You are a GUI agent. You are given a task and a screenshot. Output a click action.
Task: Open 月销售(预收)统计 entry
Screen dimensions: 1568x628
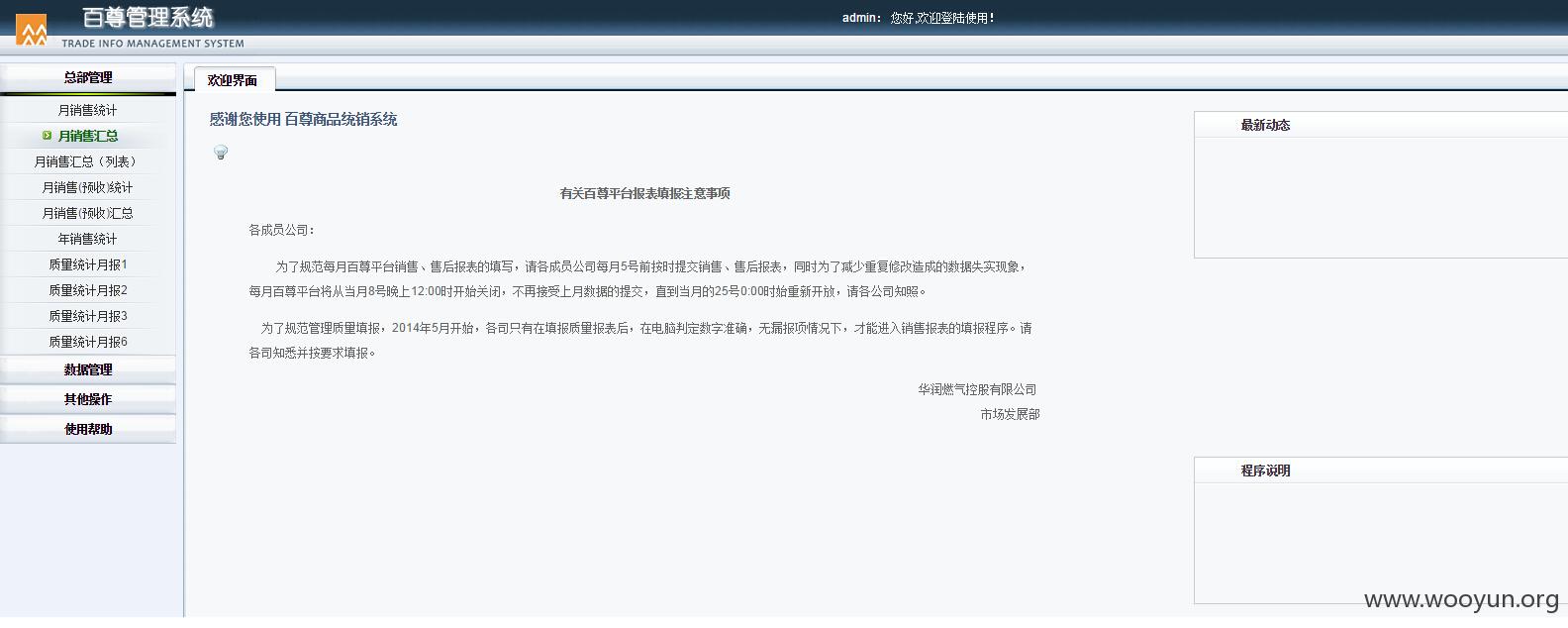pos(87,187)
